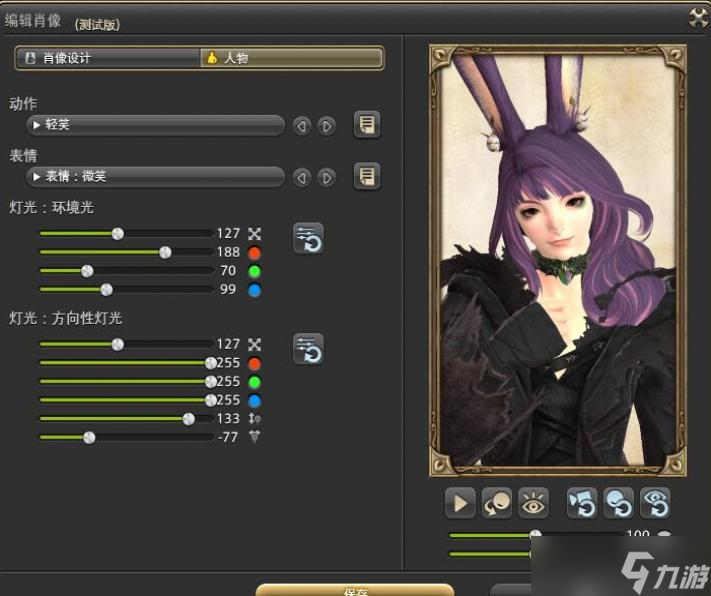Click directional light red color dot

pos(254,363)
